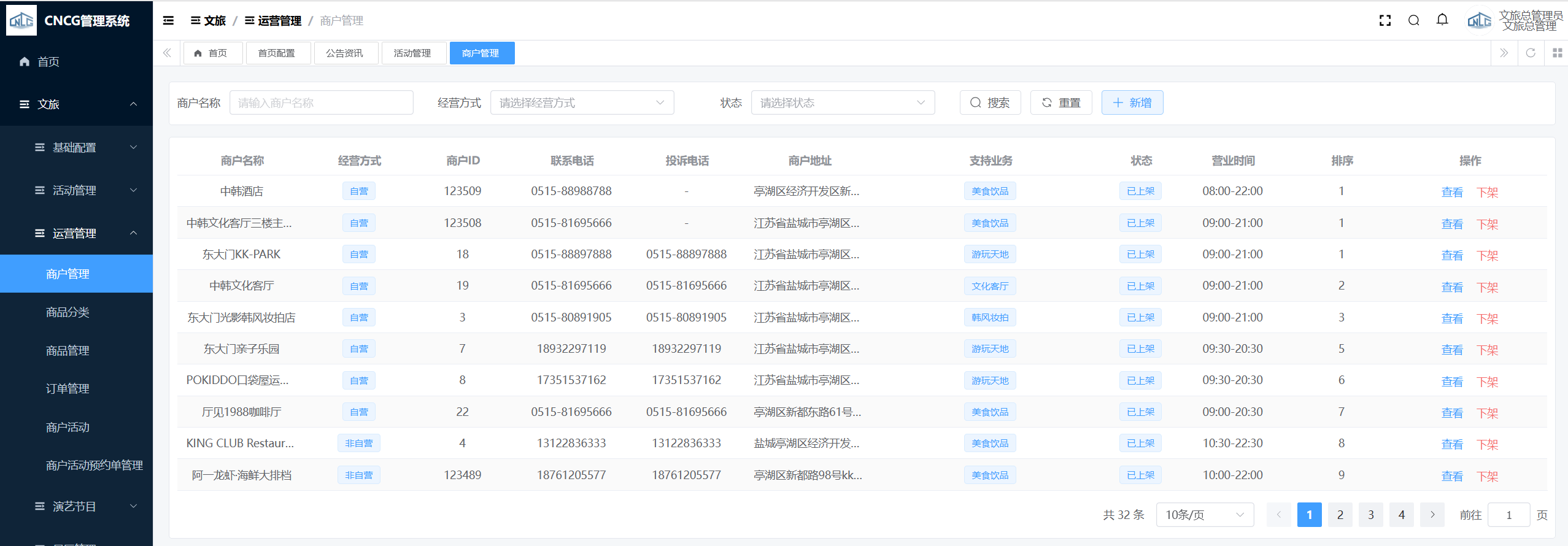1568x546 pixels.
Task: Open the header search magnifier icon
Action: (1413, 21)
